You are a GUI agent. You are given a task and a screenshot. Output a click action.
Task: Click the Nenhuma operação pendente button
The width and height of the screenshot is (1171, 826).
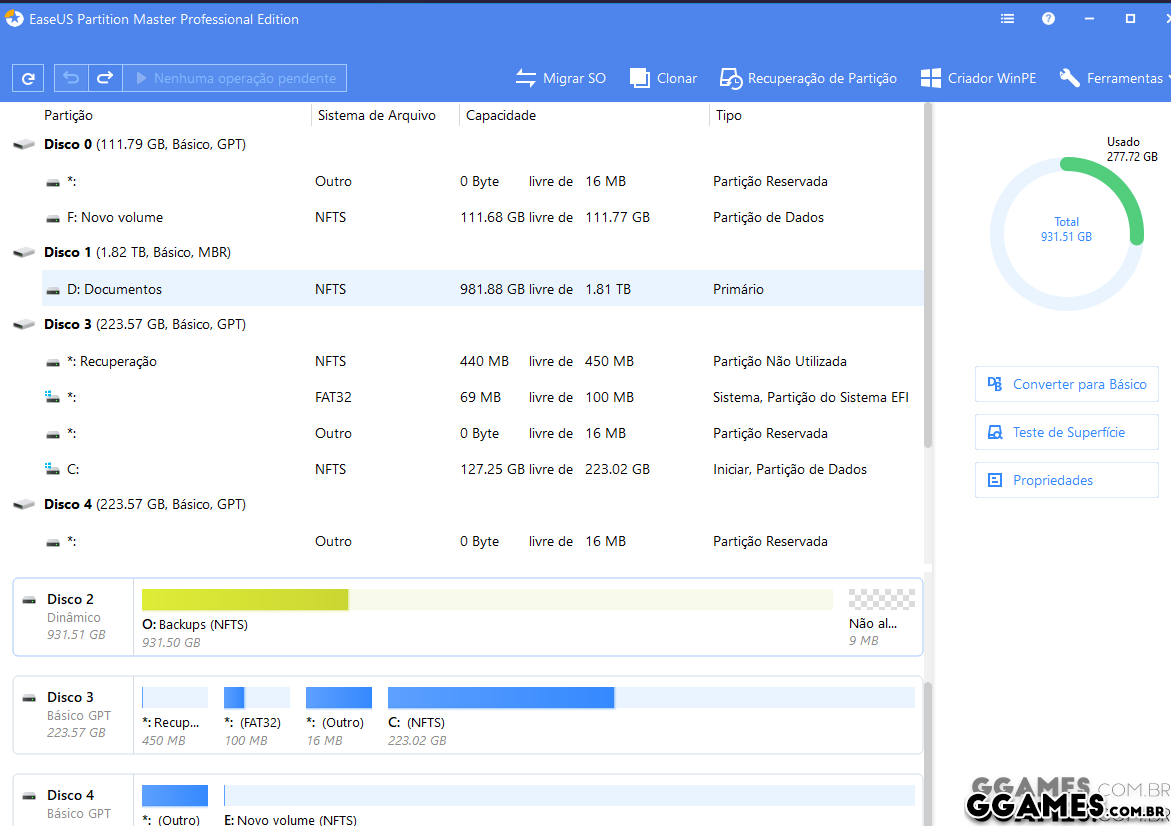coord(235,78)
